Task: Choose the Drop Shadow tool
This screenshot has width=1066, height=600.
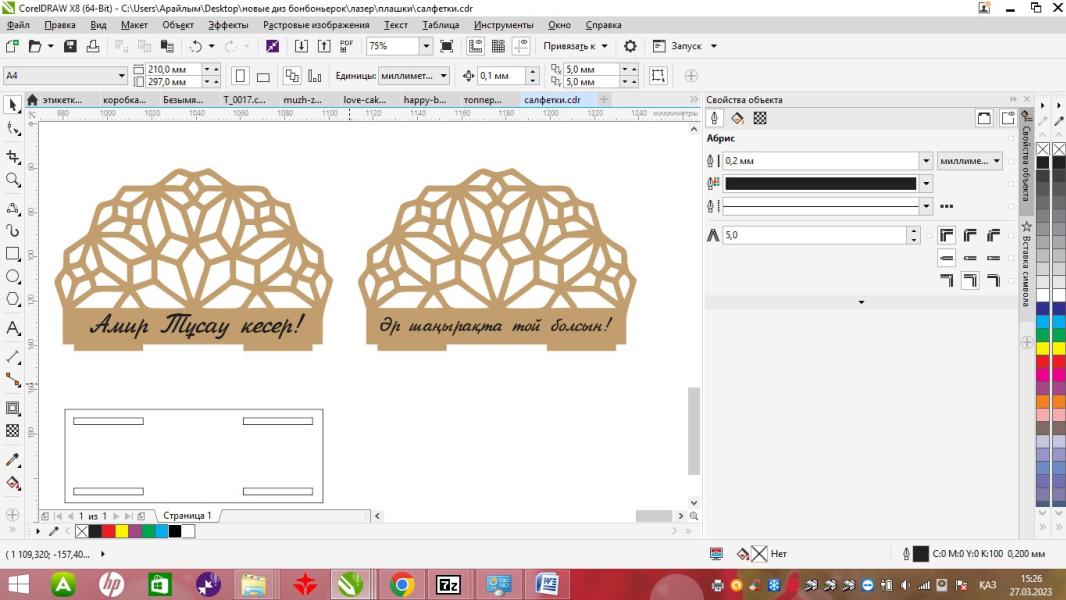Action: click(x=12, y=408)
